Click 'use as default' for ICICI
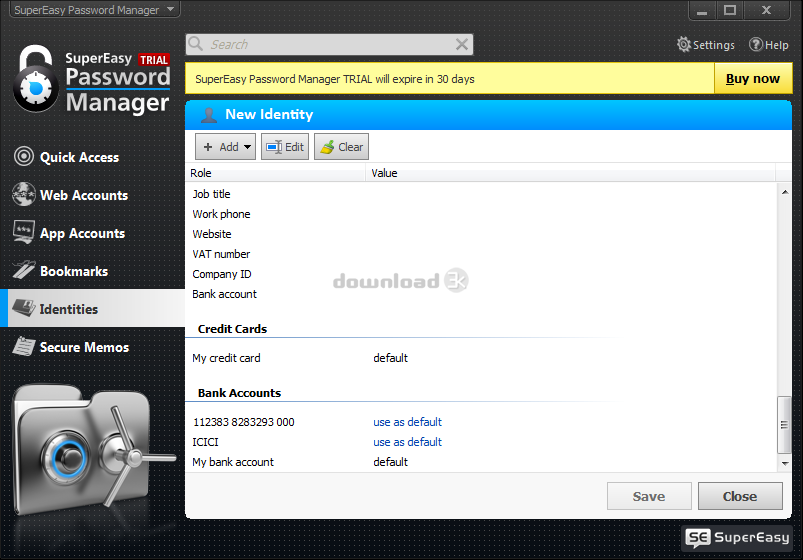The image size is (803, 560). point(407,442)
